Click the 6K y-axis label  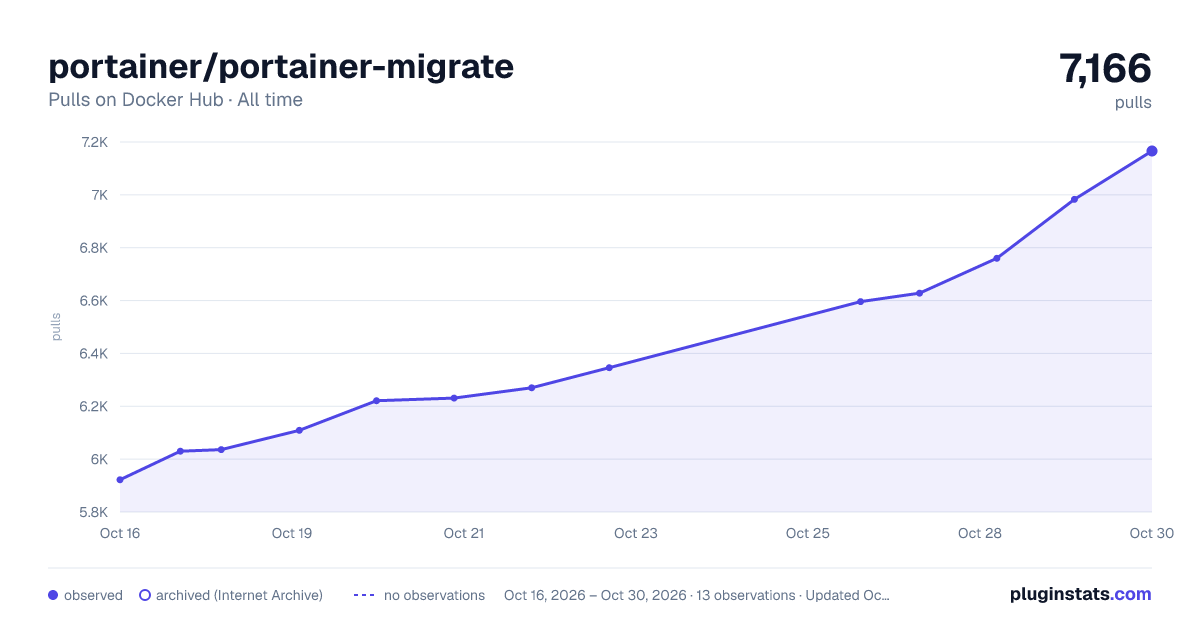pyautogui.click(x=99, y=460)
